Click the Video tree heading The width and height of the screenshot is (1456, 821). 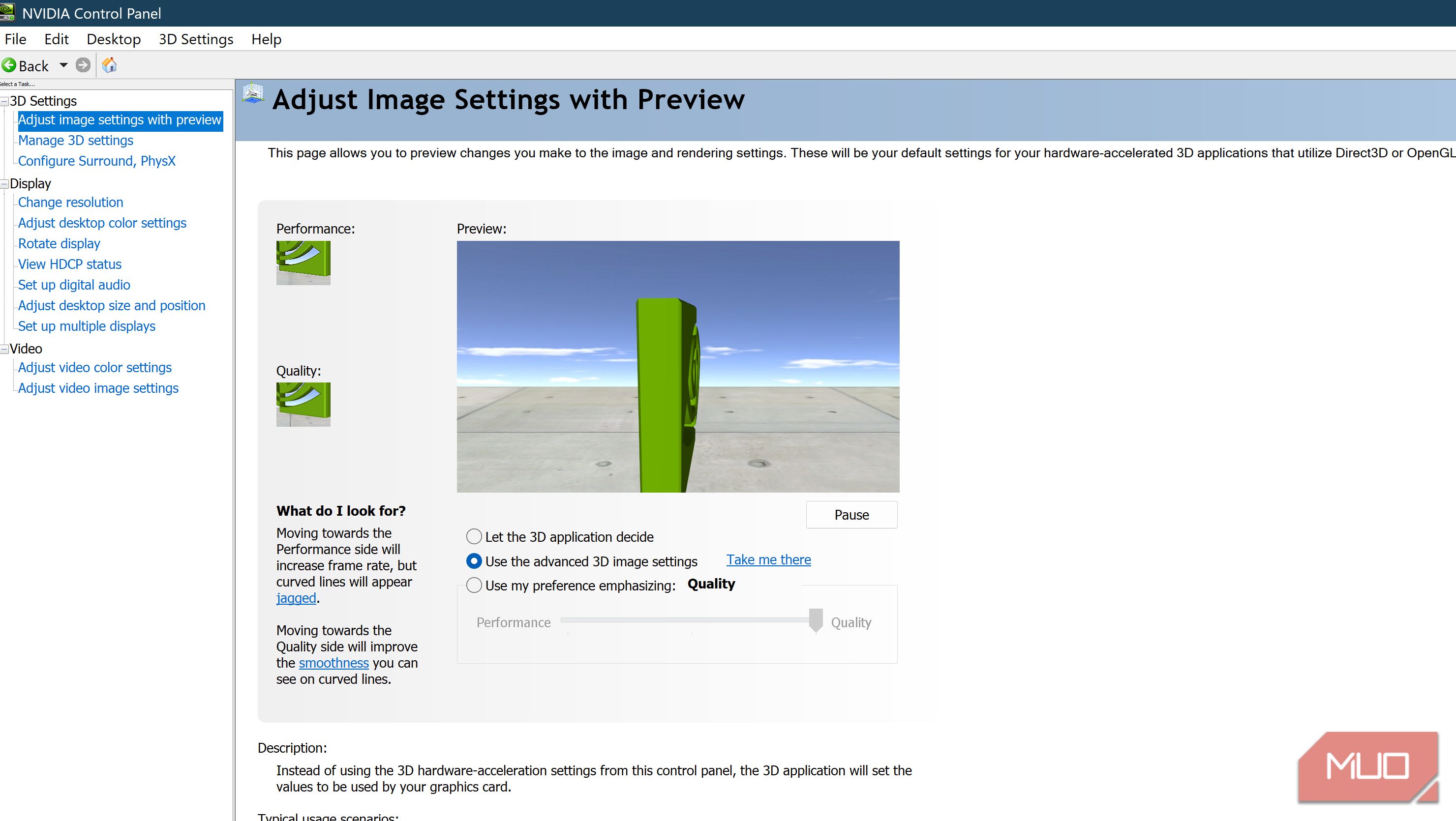pos(26,349)
